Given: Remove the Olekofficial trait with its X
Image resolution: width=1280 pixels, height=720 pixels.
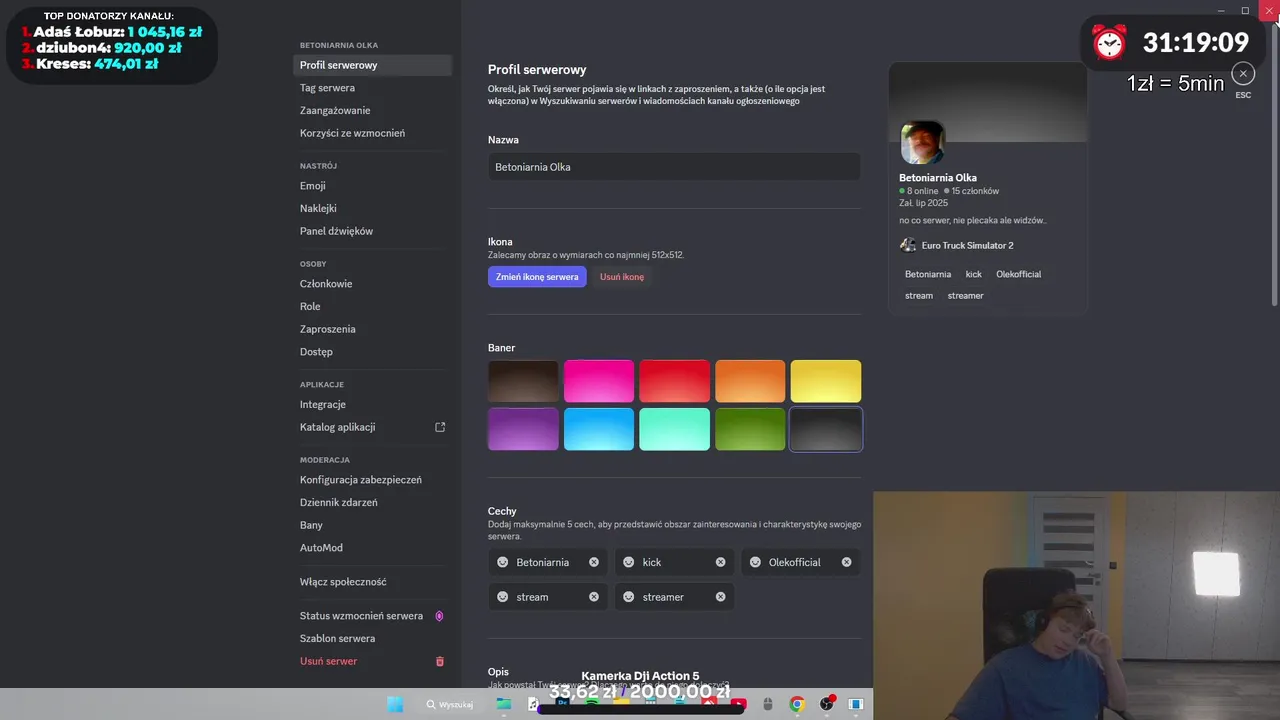Looking at the screenshot, I should coord(846,562).
